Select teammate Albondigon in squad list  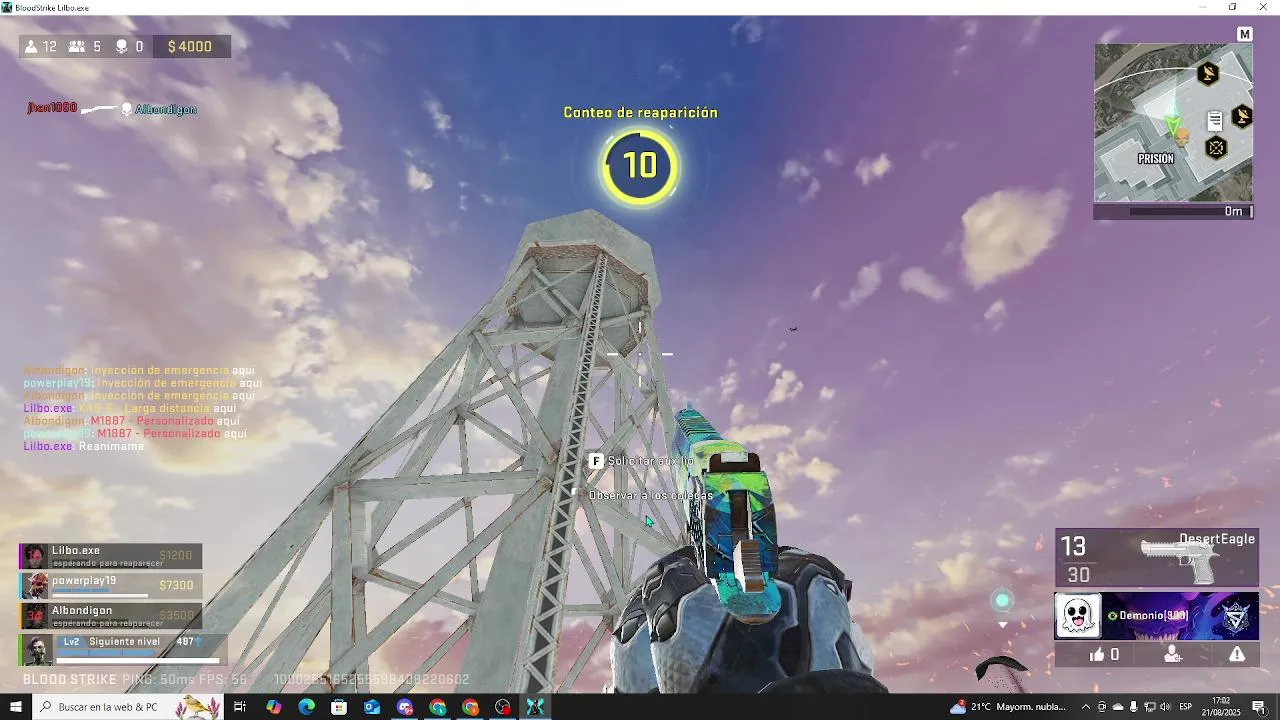point(111,616)
